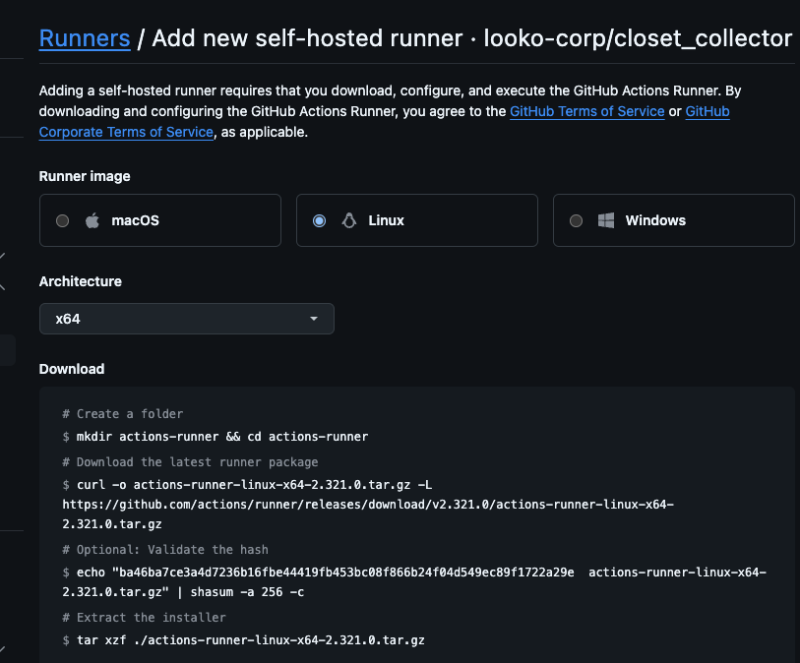Click the Apple logo icon for macOS

(x=92, y=221)
